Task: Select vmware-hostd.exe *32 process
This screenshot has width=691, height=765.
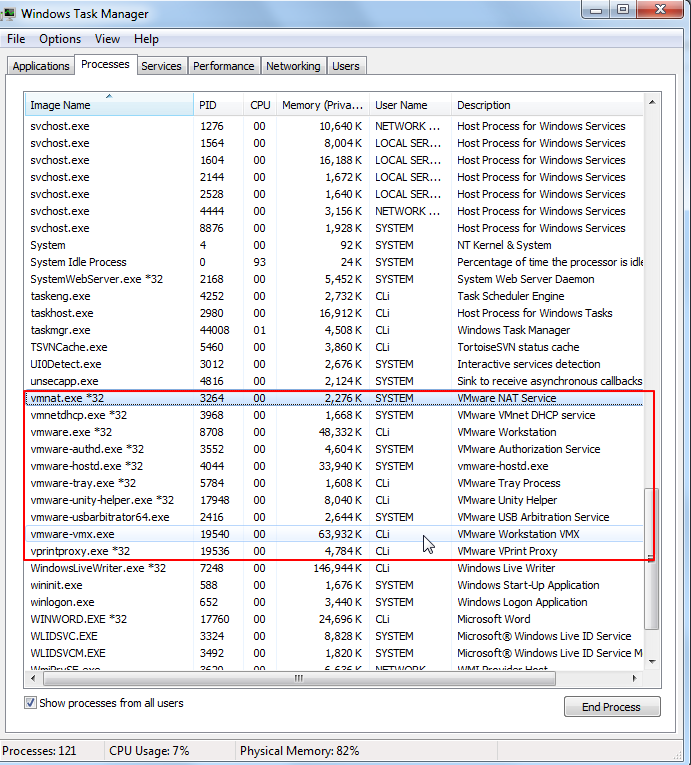Action: (334, 466)
